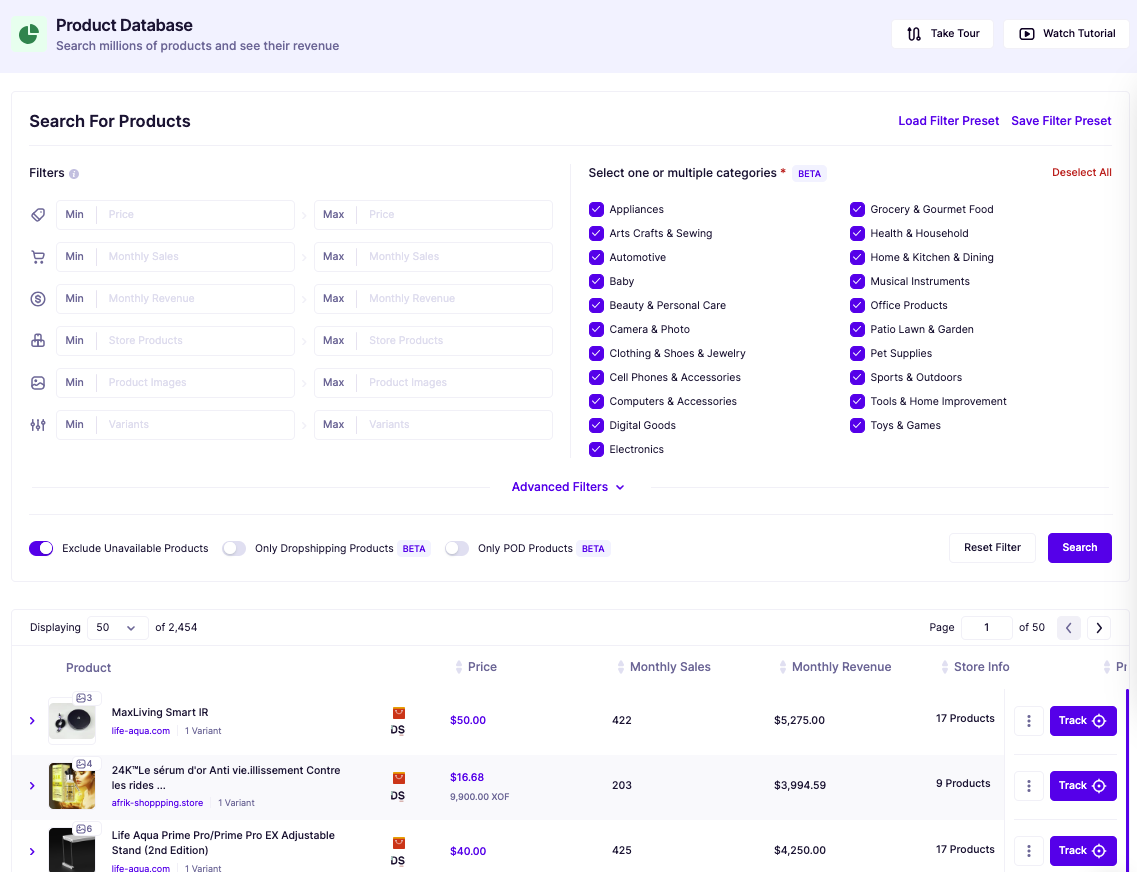Viewport: 1137px width, 872px height.
Task: Click the Search button
Action: click(x=1079, y=548)
